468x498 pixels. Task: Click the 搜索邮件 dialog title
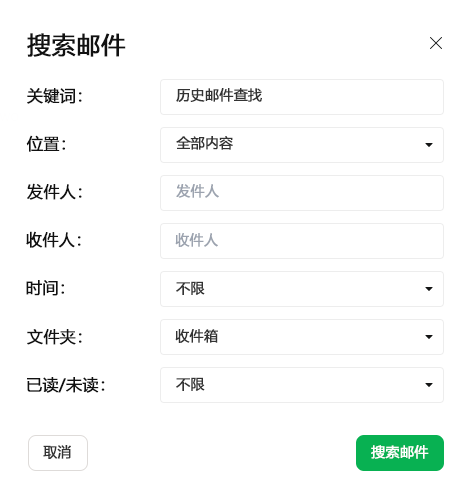pos(76,45)
